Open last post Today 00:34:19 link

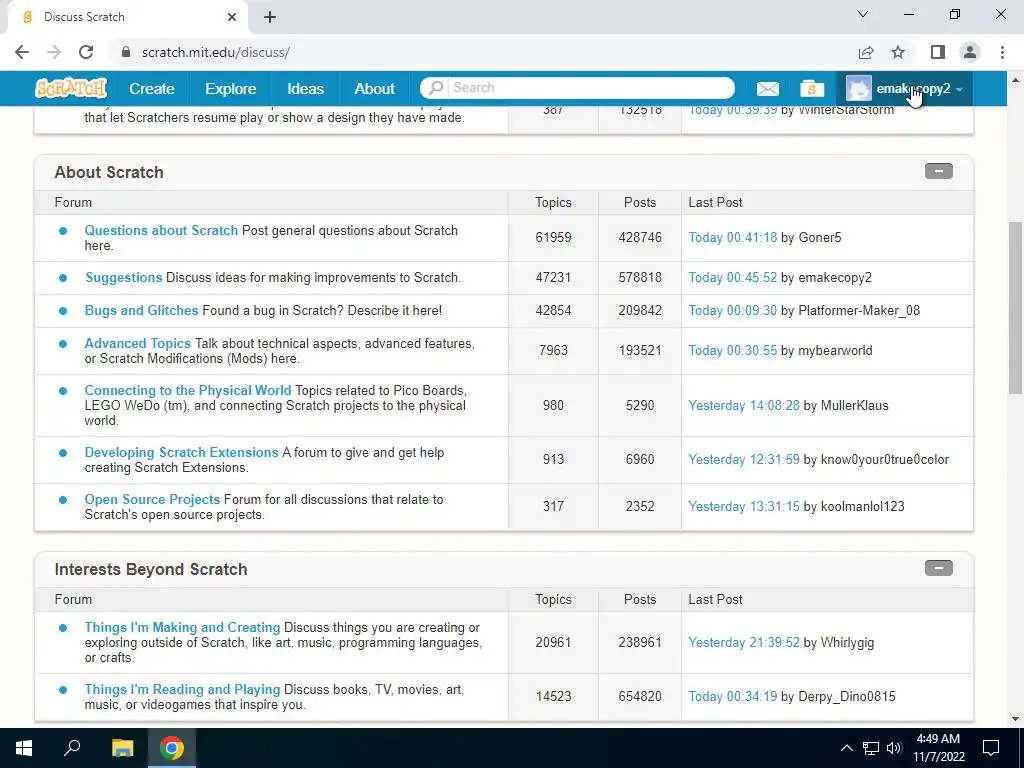pos(732,697)
